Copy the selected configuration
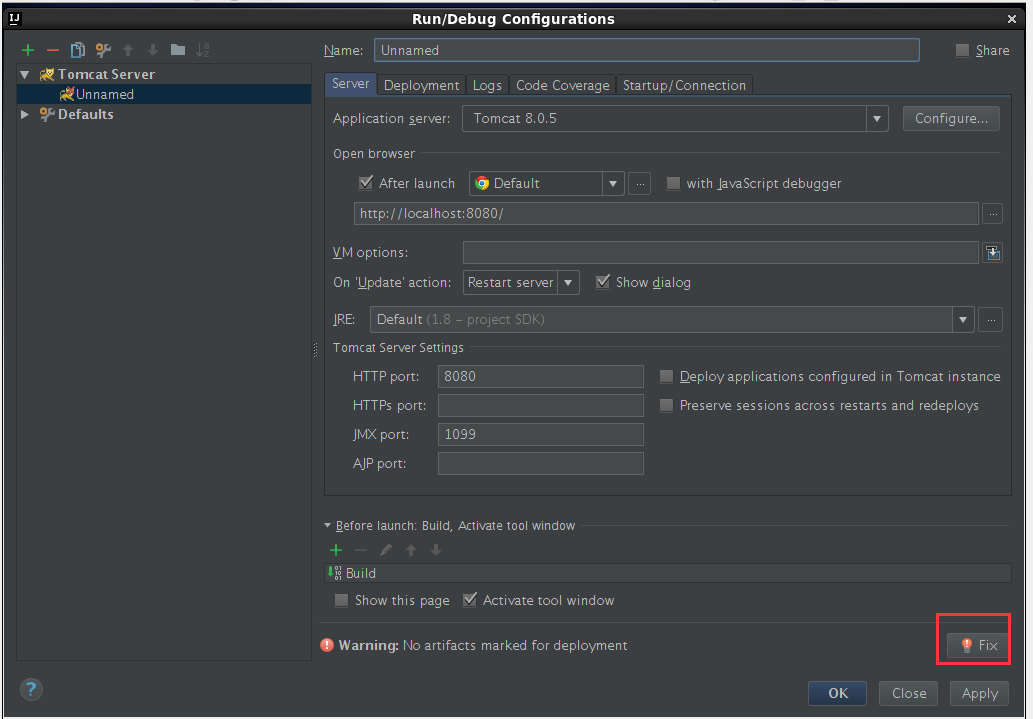The height and width of the screenshot is (719, 1033). click(x=78, y=50)
